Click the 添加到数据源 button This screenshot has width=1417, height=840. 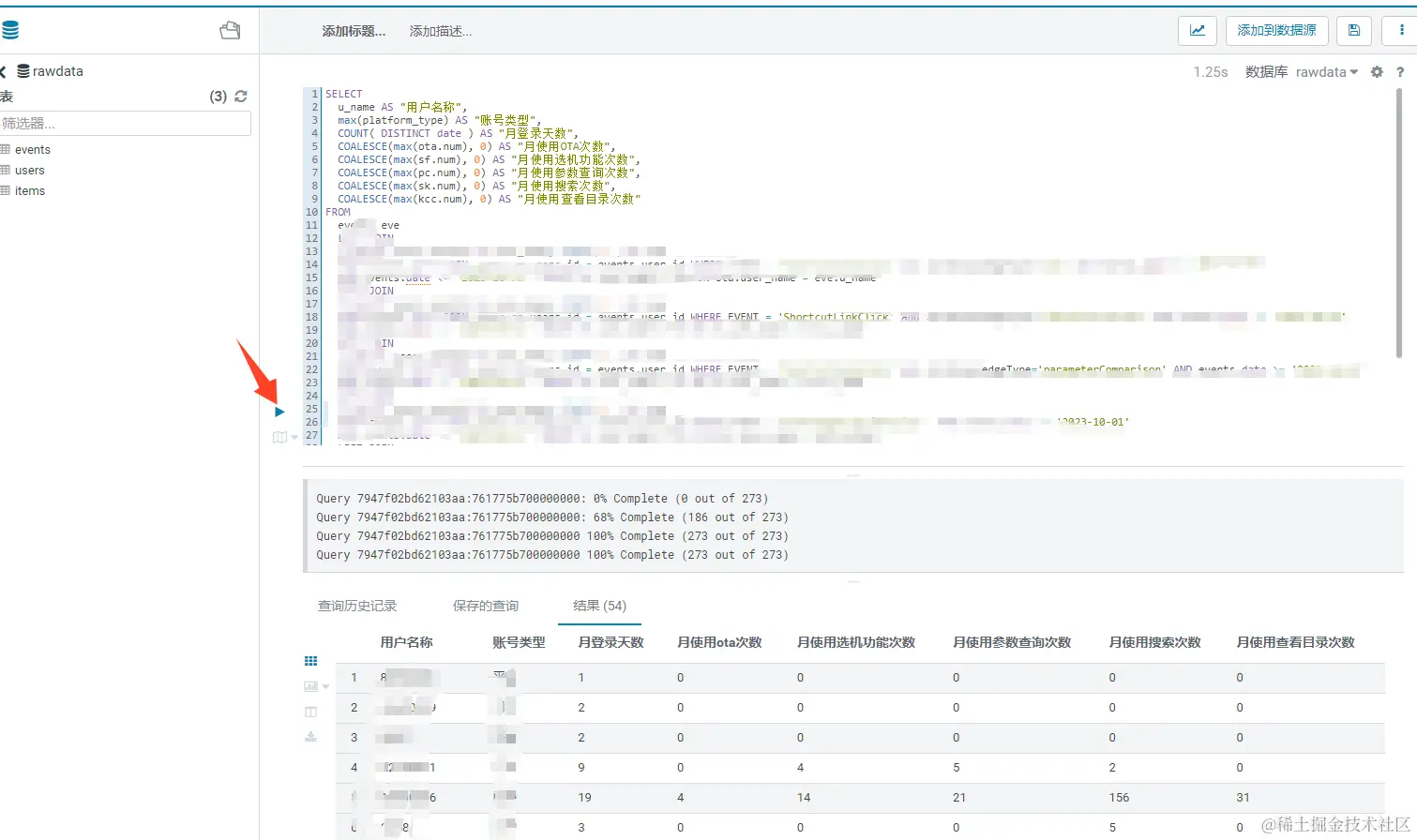(1276, 31)
